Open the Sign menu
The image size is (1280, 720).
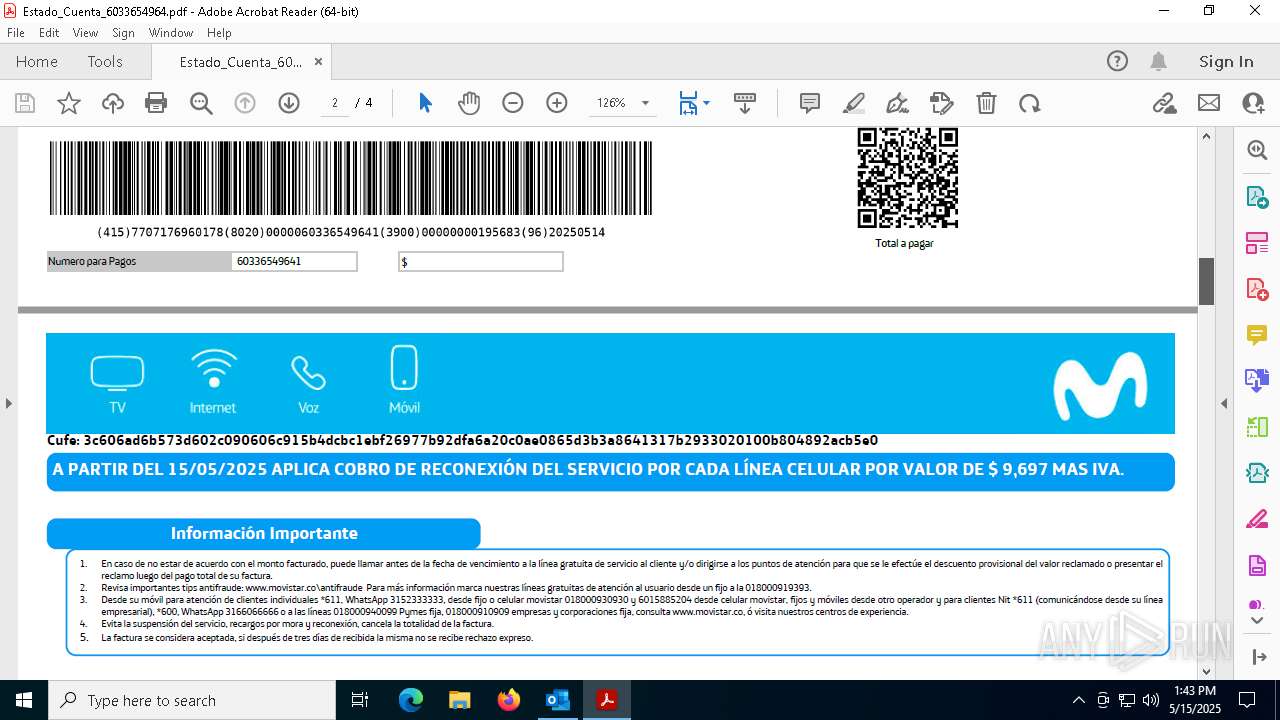(x=123, y=33)
